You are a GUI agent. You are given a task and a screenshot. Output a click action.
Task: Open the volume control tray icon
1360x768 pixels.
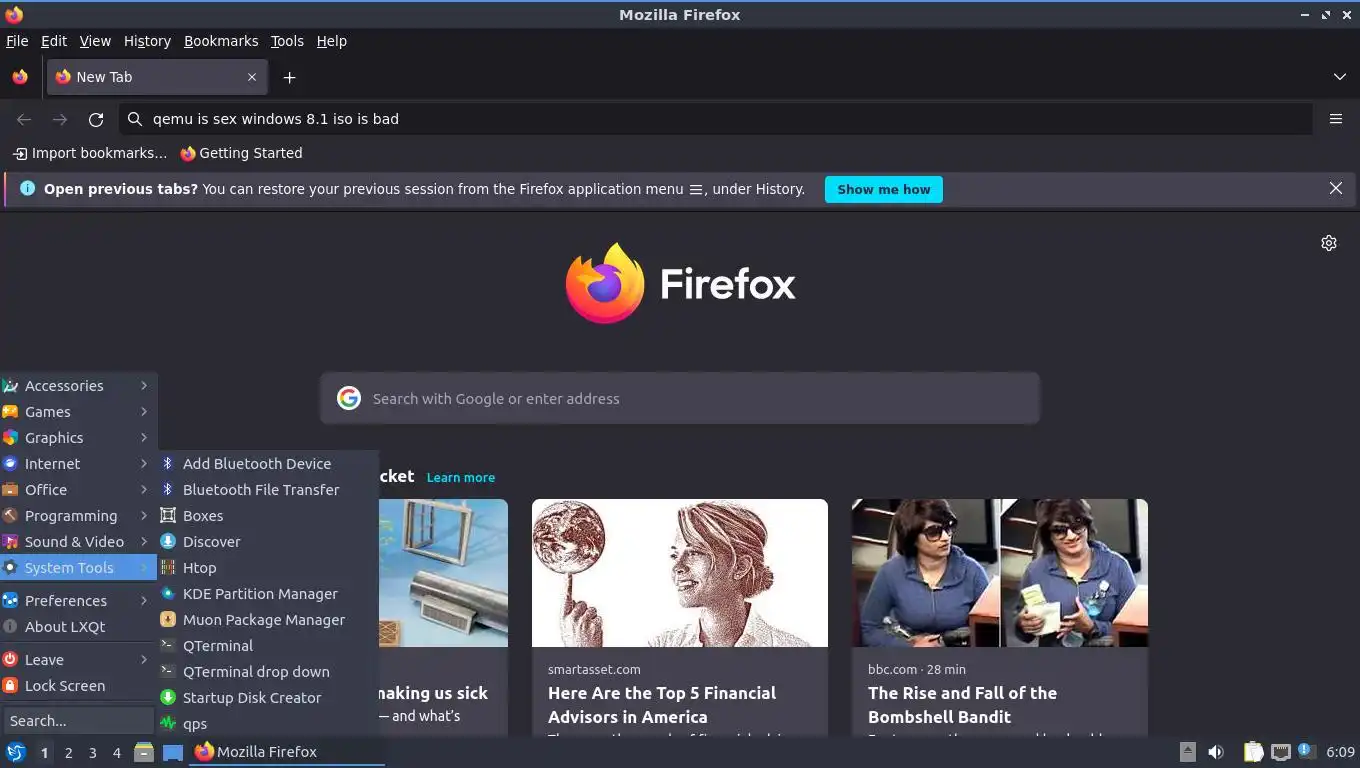tap(1216, 752)
